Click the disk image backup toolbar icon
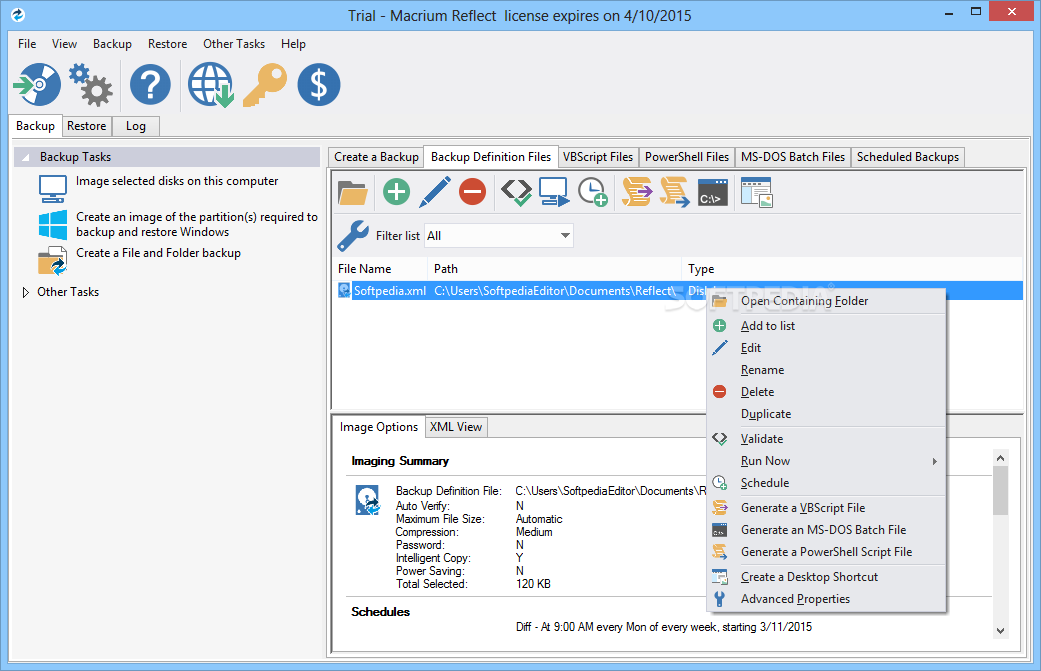 [x=37, y=84]
